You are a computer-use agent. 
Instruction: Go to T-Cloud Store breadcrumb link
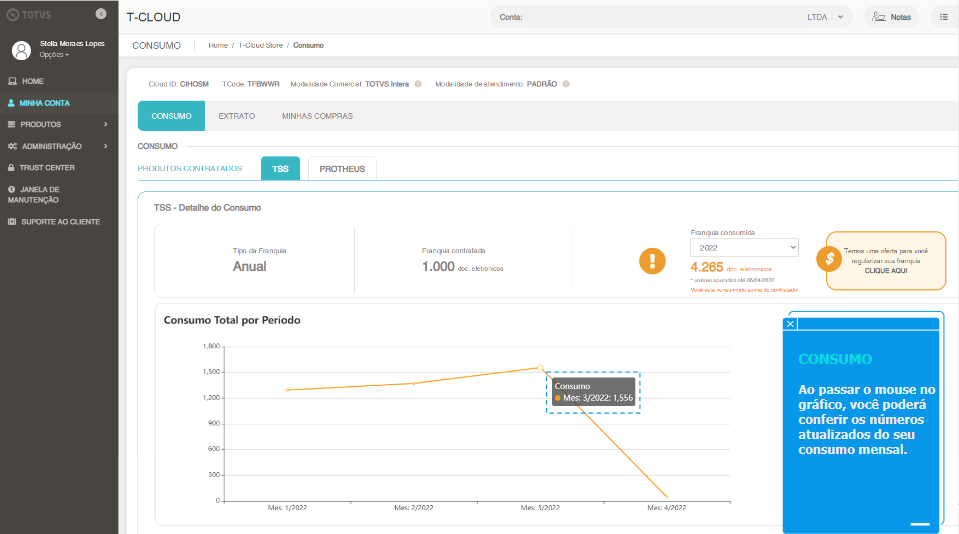[x=261, y=45]
